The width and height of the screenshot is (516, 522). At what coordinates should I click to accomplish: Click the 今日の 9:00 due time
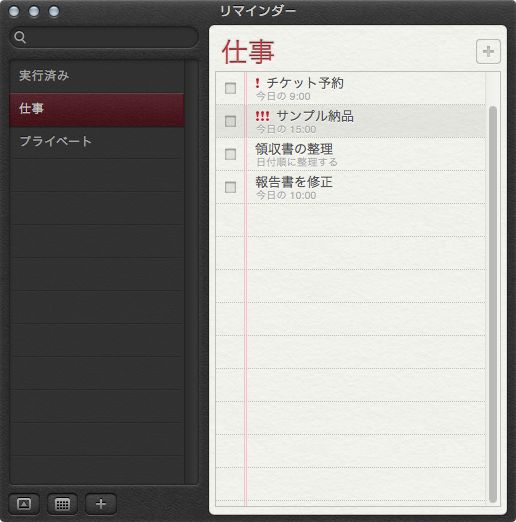coord(283,96)
